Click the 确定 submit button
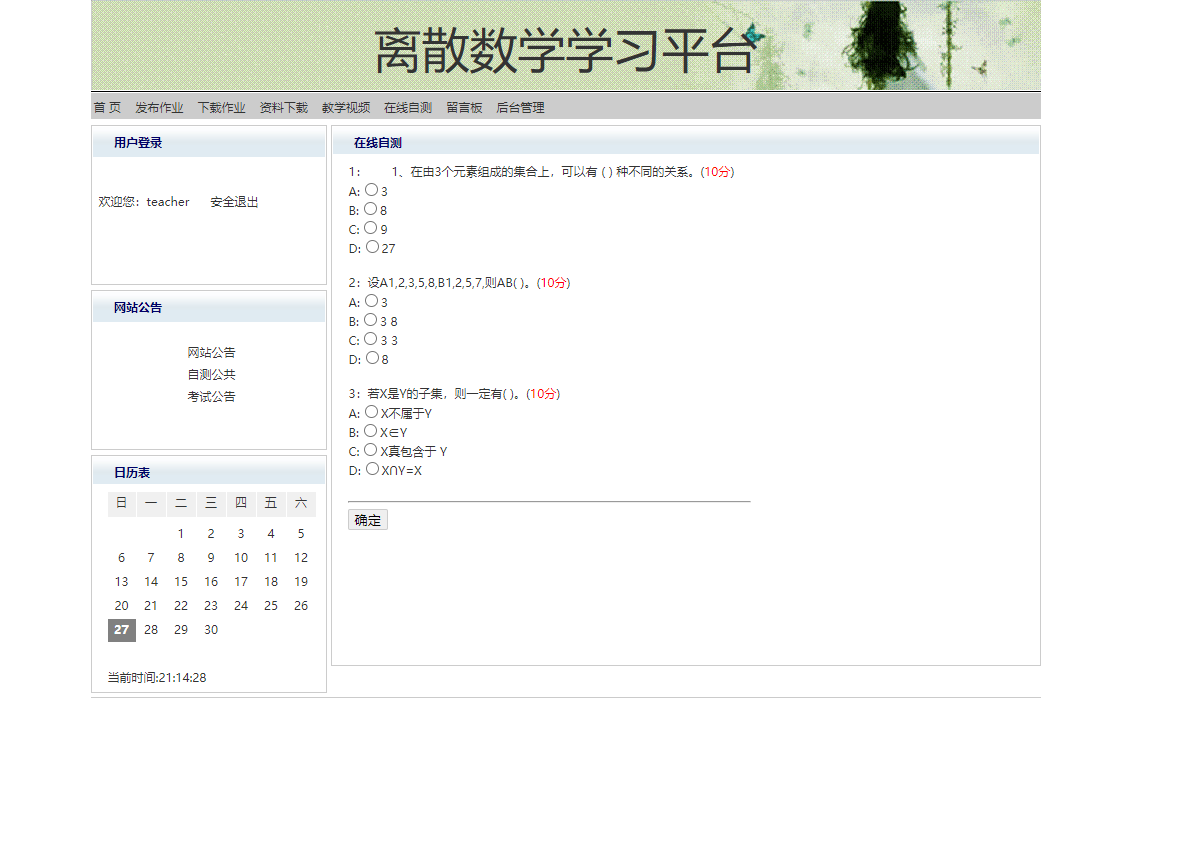The height and width of the screenshot is (845, 1197). pyautogui.click(x=367, y=519)
